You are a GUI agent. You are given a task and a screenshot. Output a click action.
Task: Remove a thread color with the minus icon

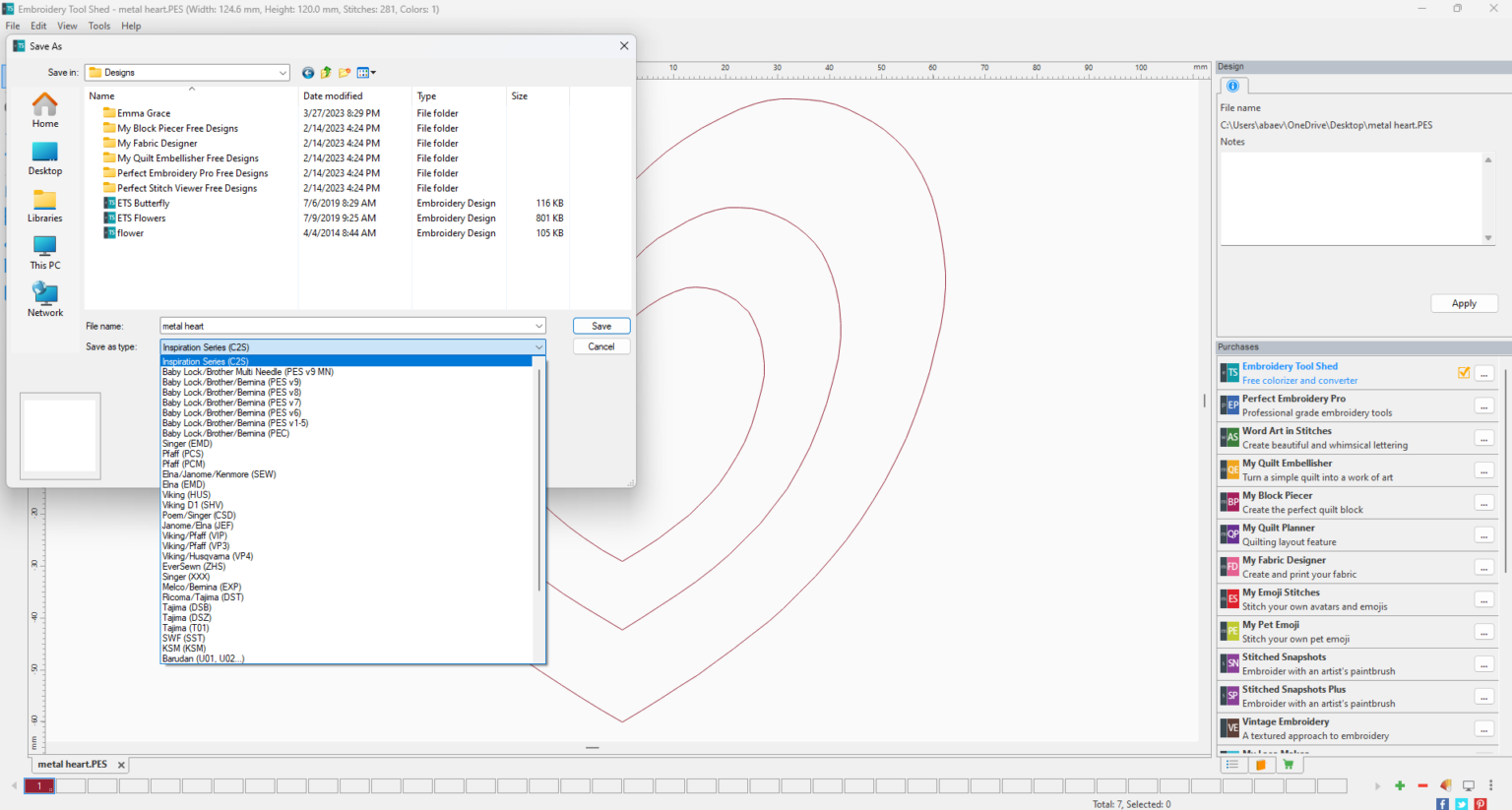(x=1421, y=785)
